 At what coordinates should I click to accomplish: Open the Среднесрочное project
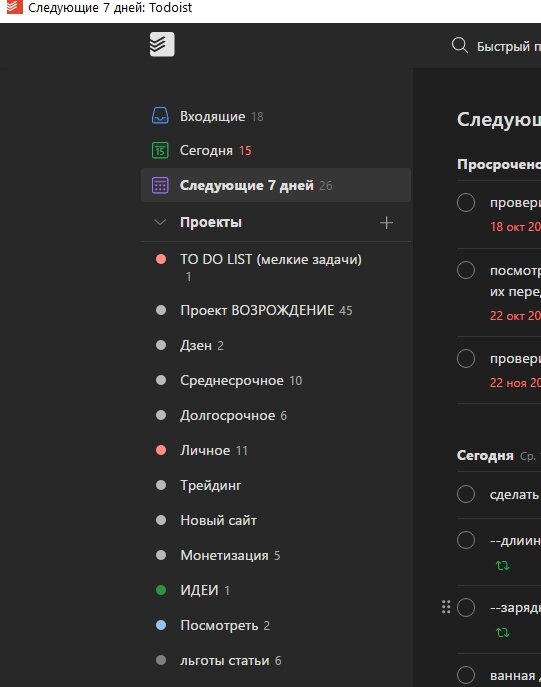[x=276, y=380]
